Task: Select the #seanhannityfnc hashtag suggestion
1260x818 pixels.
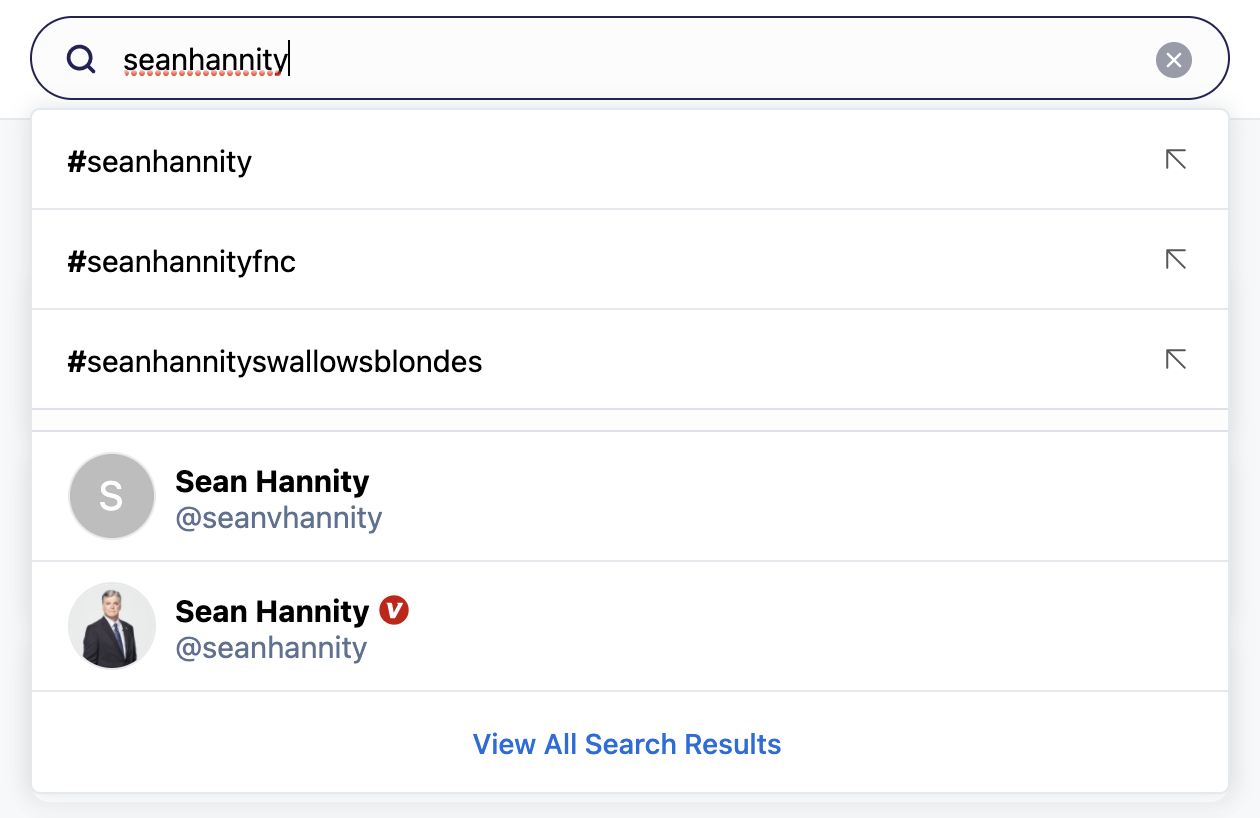Action: 182,262
